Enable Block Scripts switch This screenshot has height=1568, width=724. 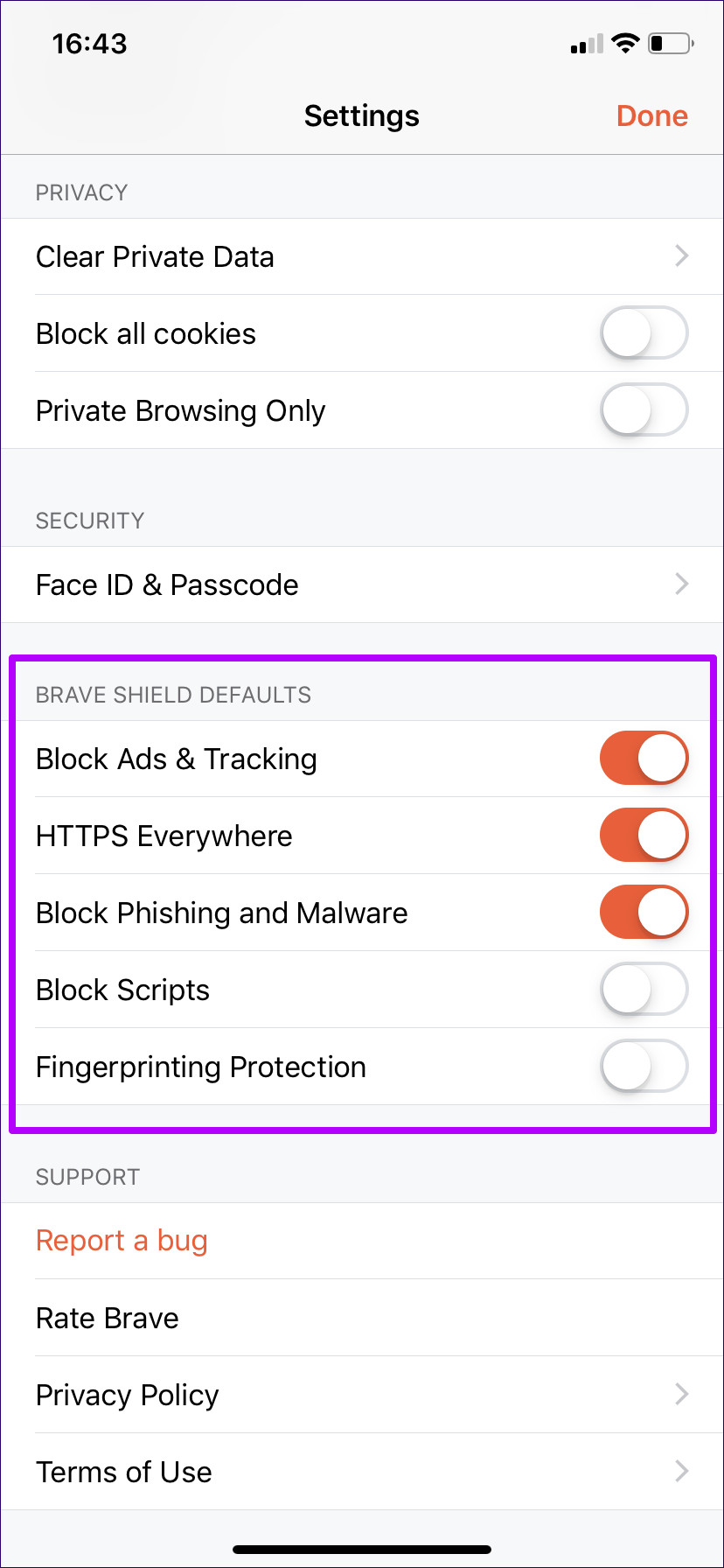[644, 990]
